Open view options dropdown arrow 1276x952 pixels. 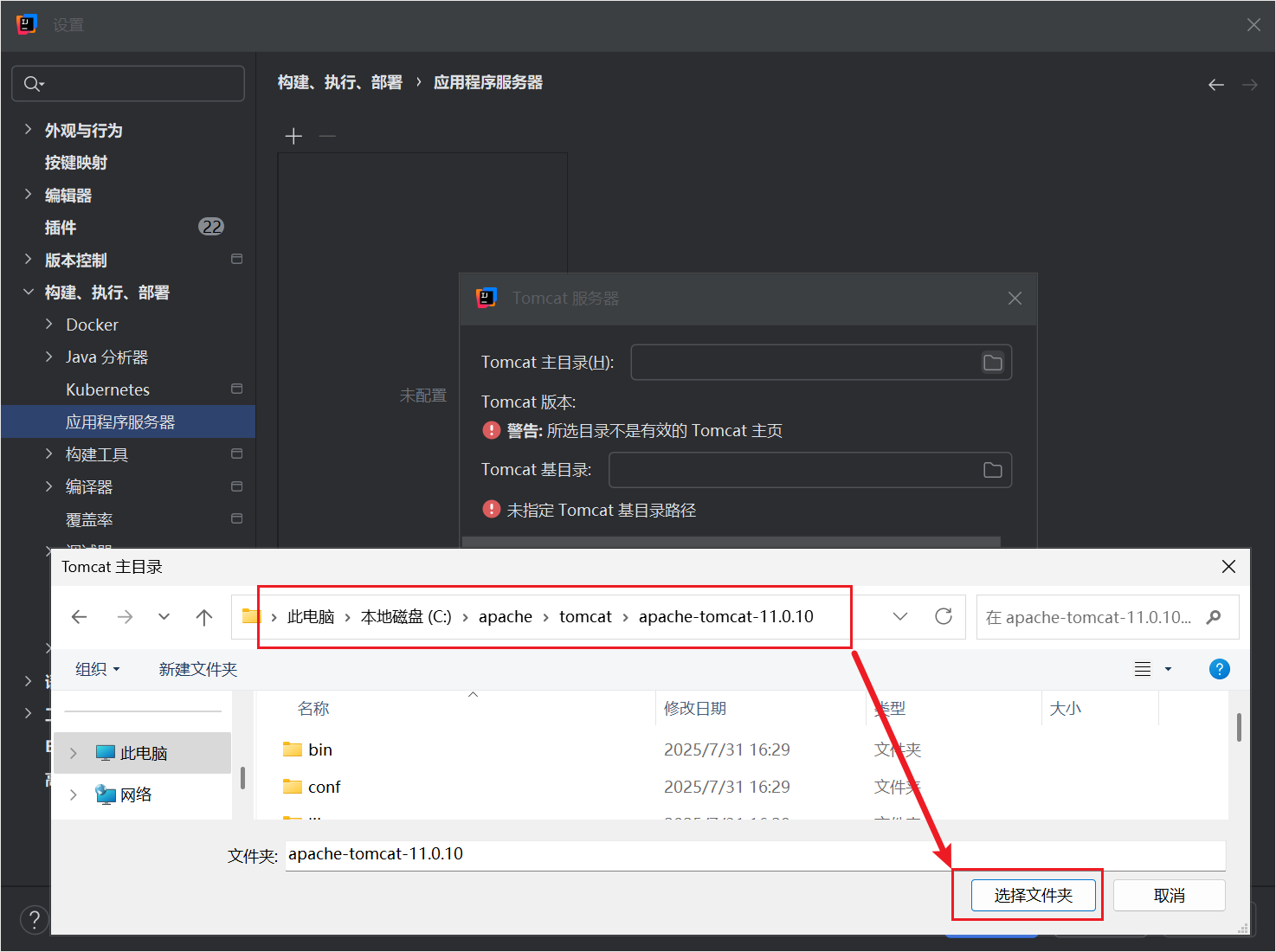[1168, 669]
